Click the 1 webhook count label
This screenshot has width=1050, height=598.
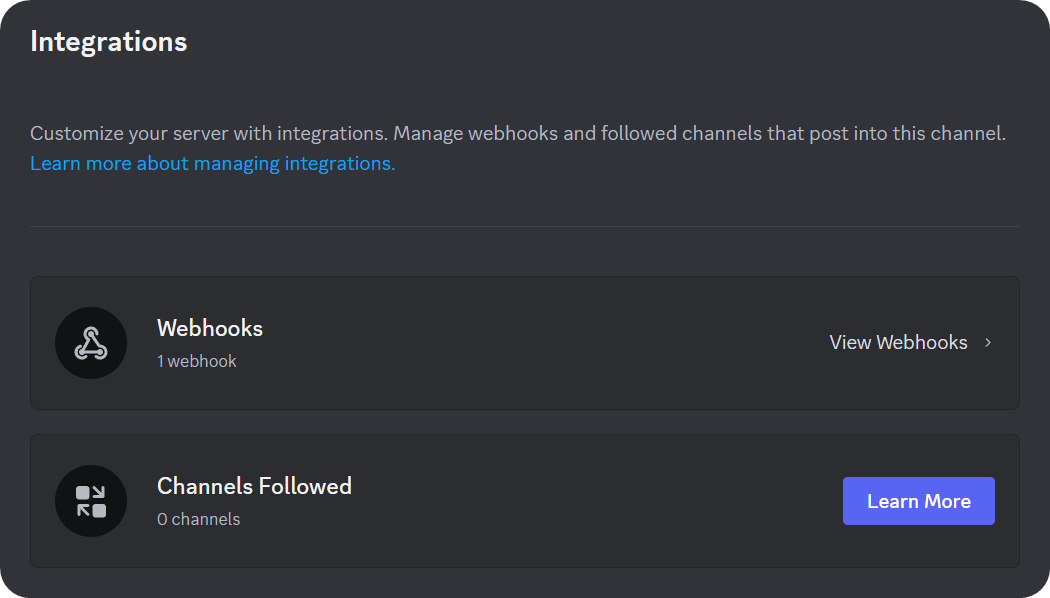(x=197, y=361)
